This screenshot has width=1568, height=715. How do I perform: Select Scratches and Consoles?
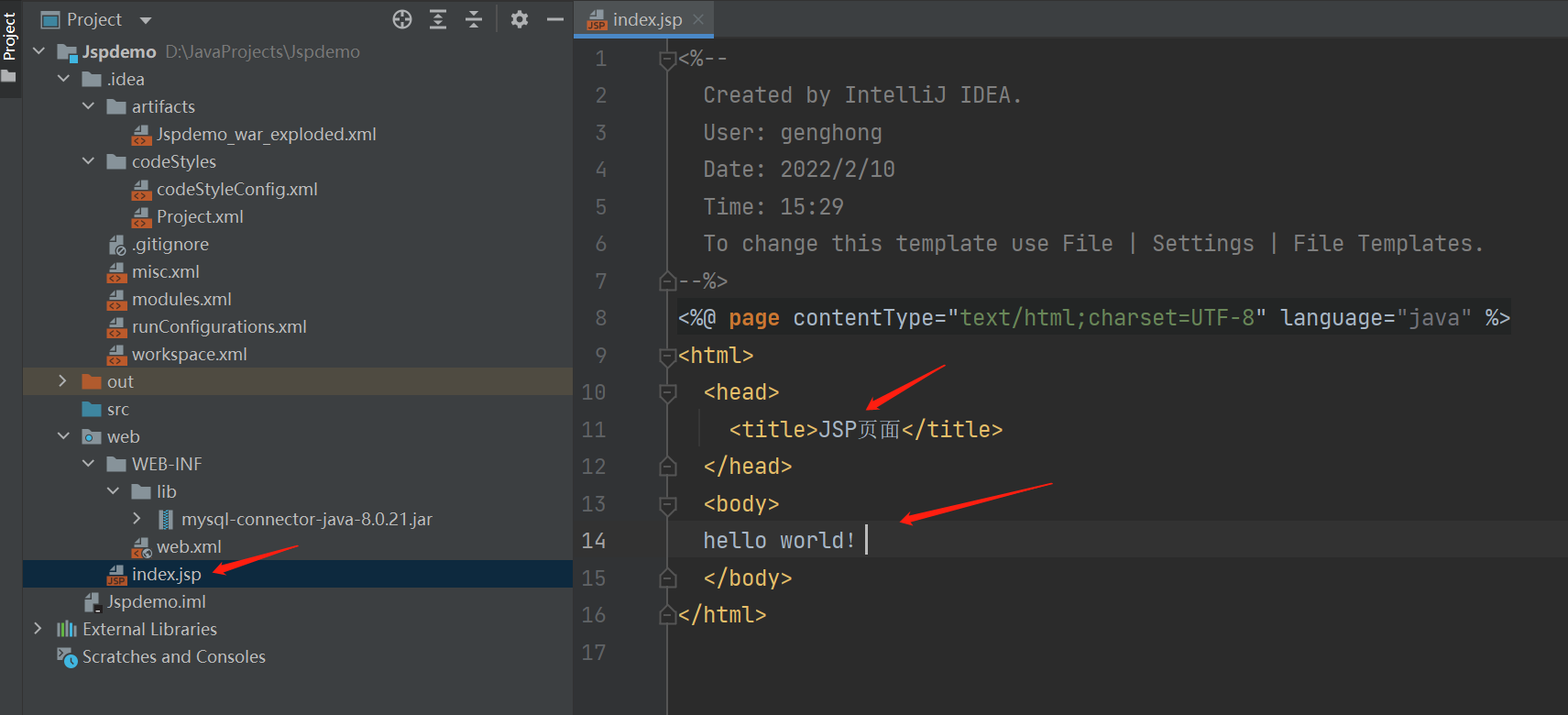174,656
